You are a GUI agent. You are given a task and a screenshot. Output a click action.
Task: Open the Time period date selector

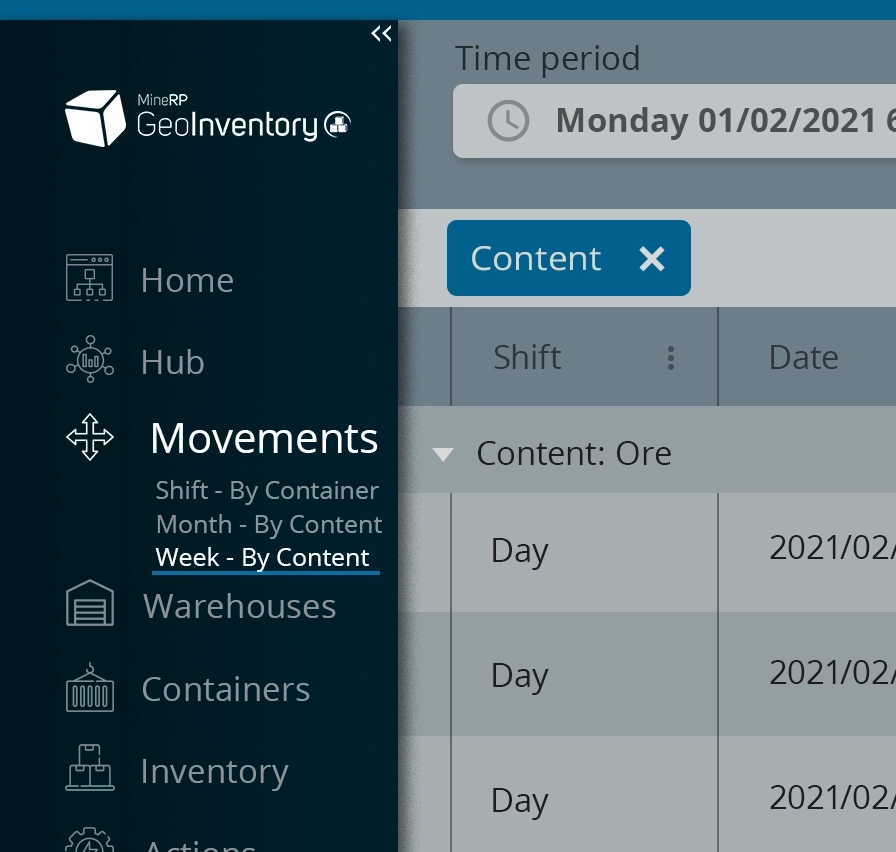[700, 121]
